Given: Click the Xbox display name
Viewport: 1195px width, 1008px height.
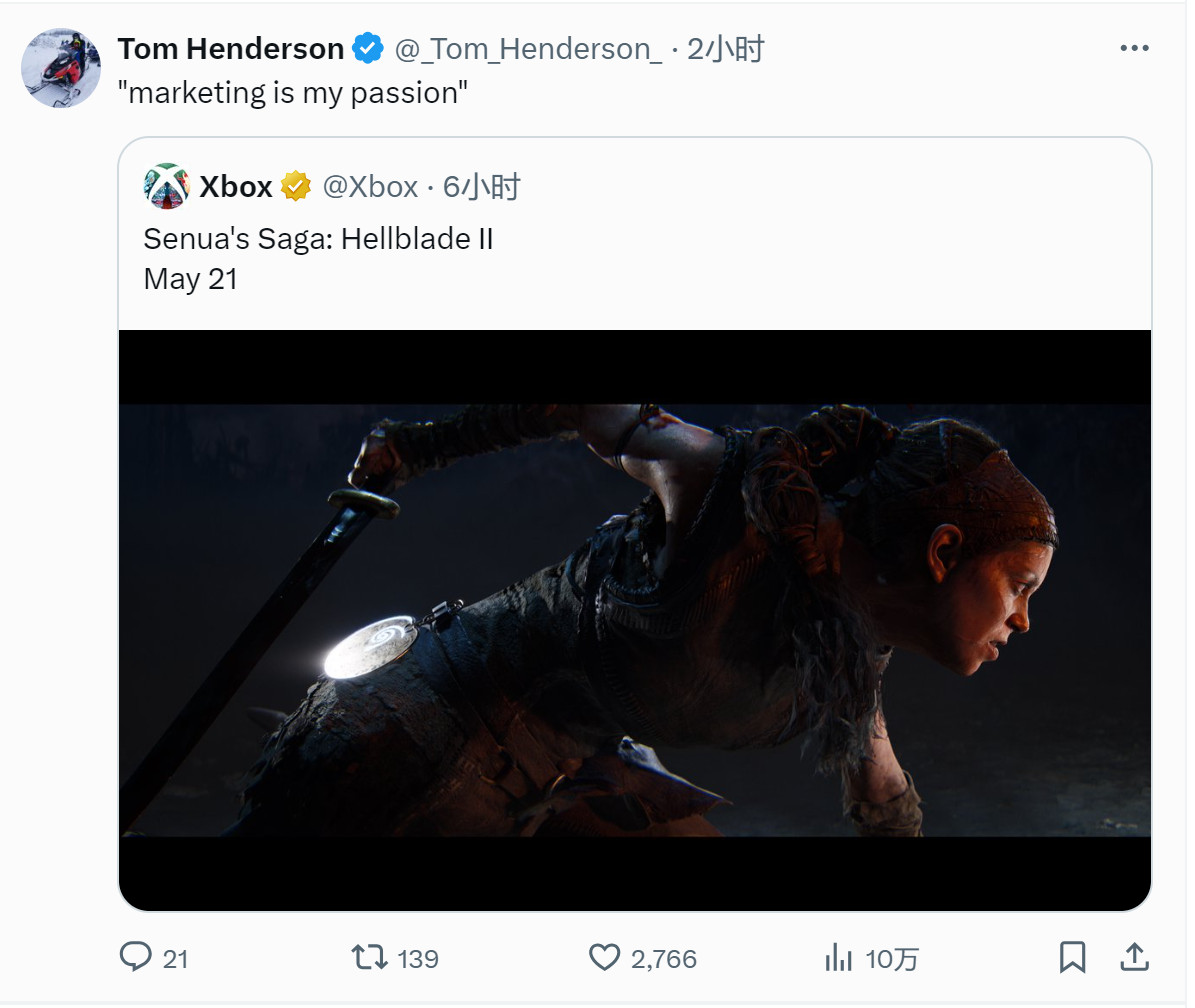Looking at the screenshot, I should tap(235, 187).
